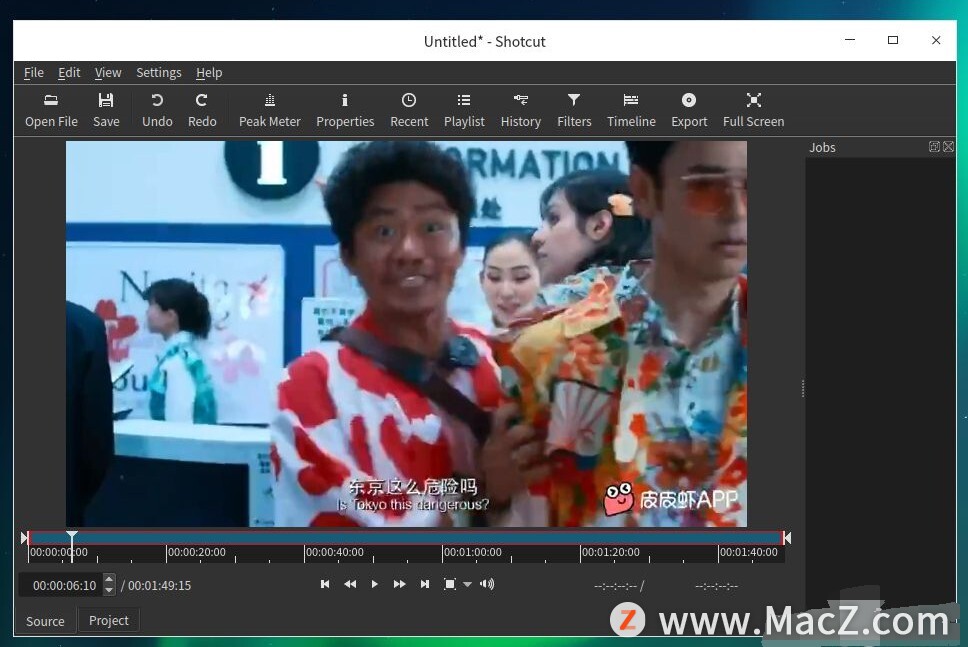Skip to the end of the clip
Viewport: 968px width, 647px height.
[x=425, y=584]
